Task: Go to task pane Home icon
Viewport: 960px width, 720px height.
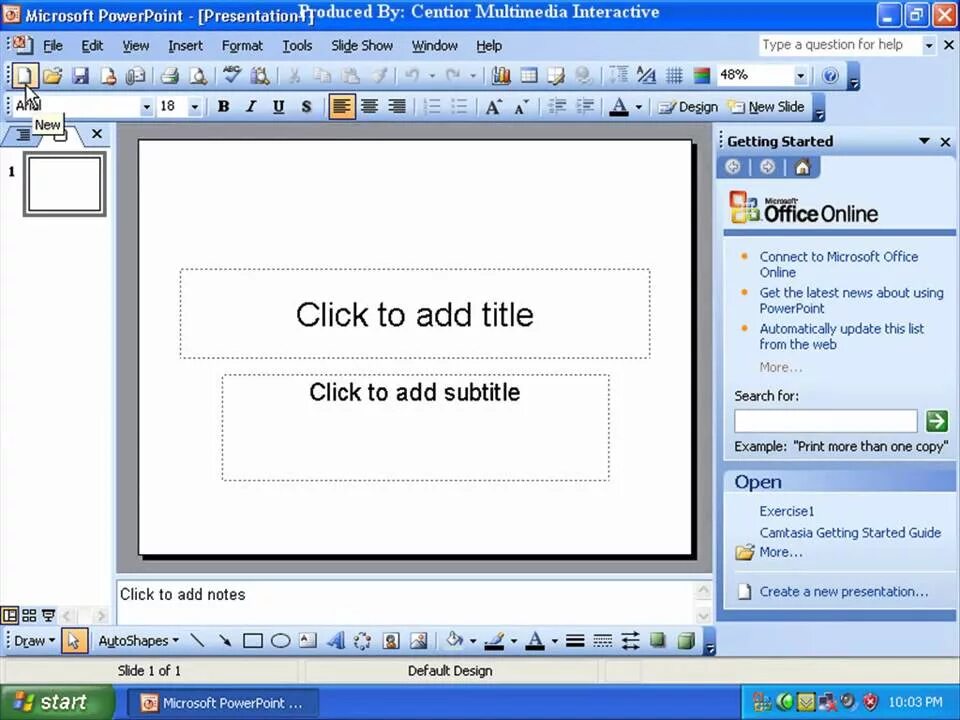Action: 802,167
